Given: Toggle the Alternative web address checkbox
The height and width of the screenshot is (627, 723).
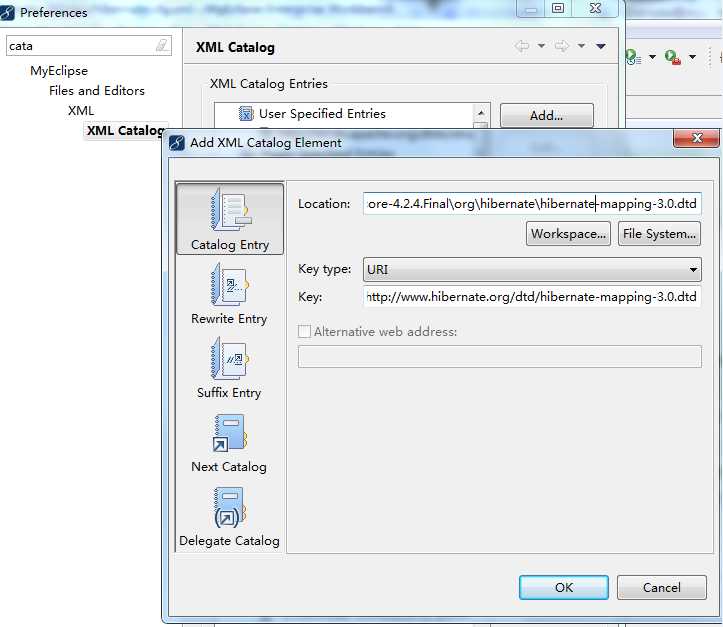Looking at the screenshot, I should click(304, 331).
